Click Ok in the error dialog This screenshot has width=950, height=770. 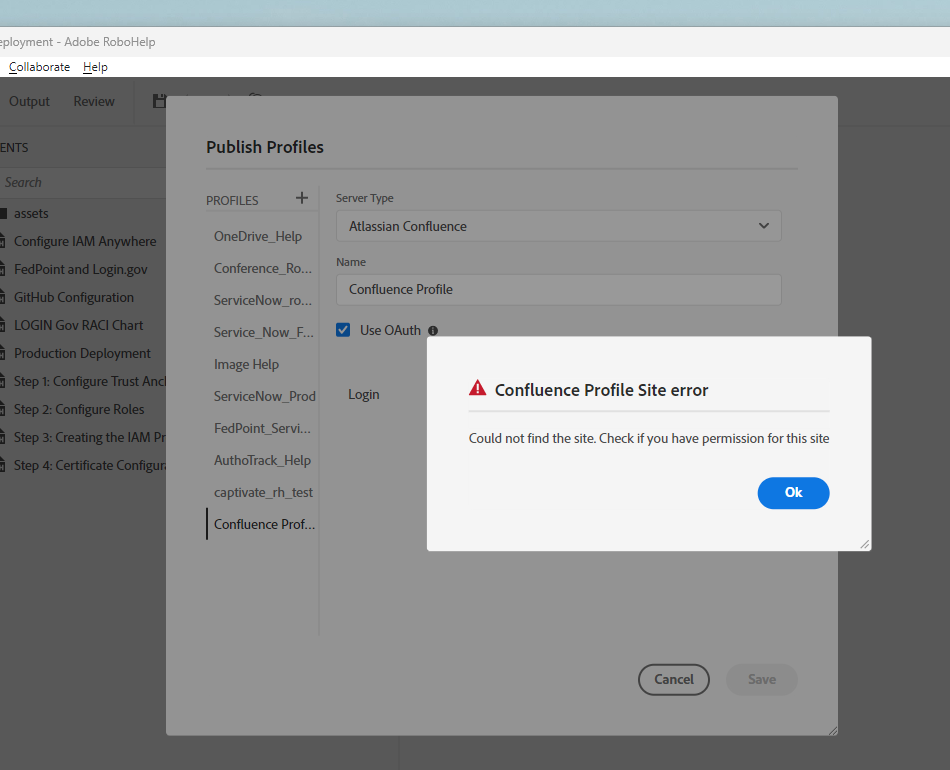point(793,493)
